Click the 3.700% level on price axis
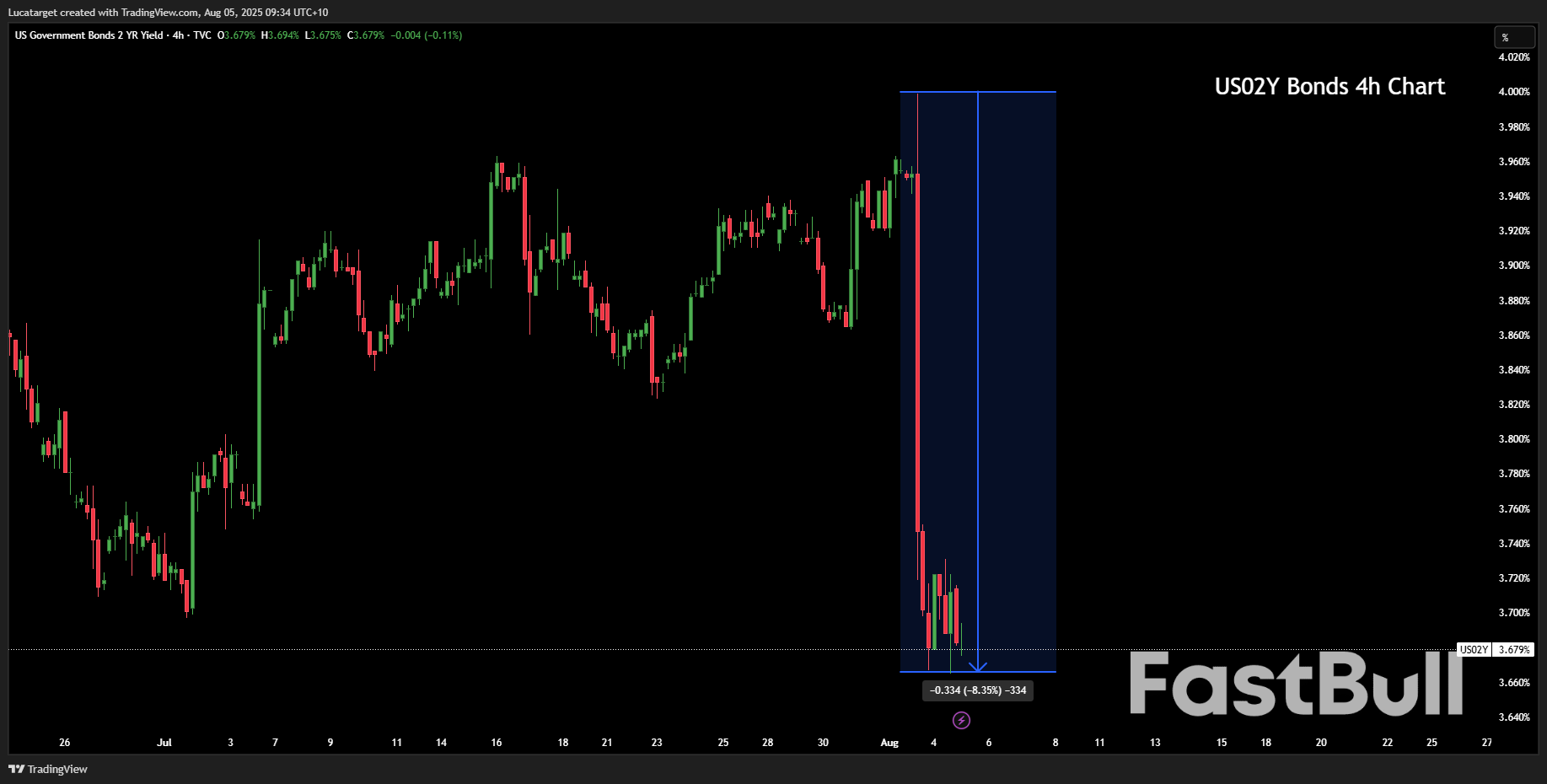This screenshot has width=1547, height=784. pos(1514,613)
